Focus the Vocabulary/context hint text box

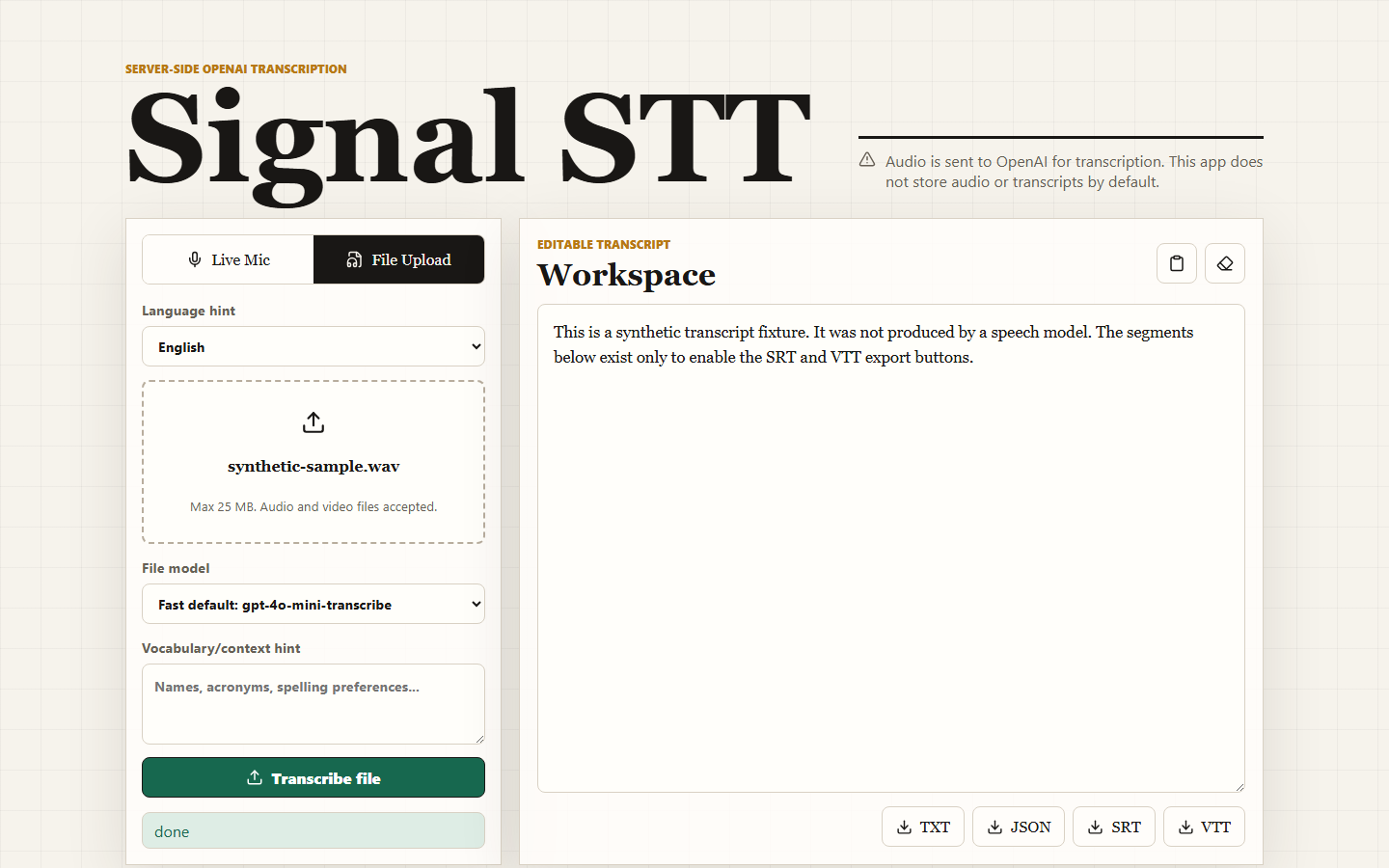coord(313,704)
